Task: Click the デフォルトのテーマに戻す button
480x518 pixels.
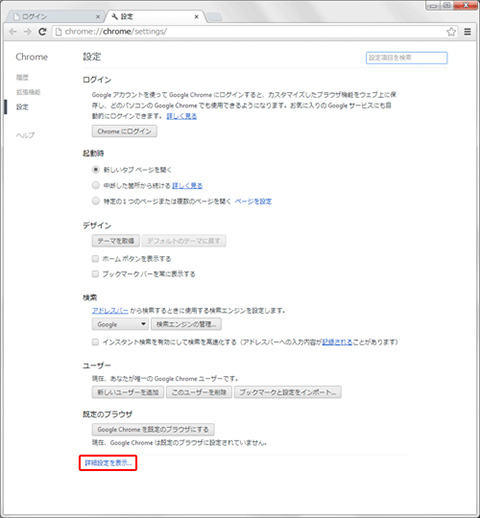Action: pyautogui.click(x=184, y=241)
